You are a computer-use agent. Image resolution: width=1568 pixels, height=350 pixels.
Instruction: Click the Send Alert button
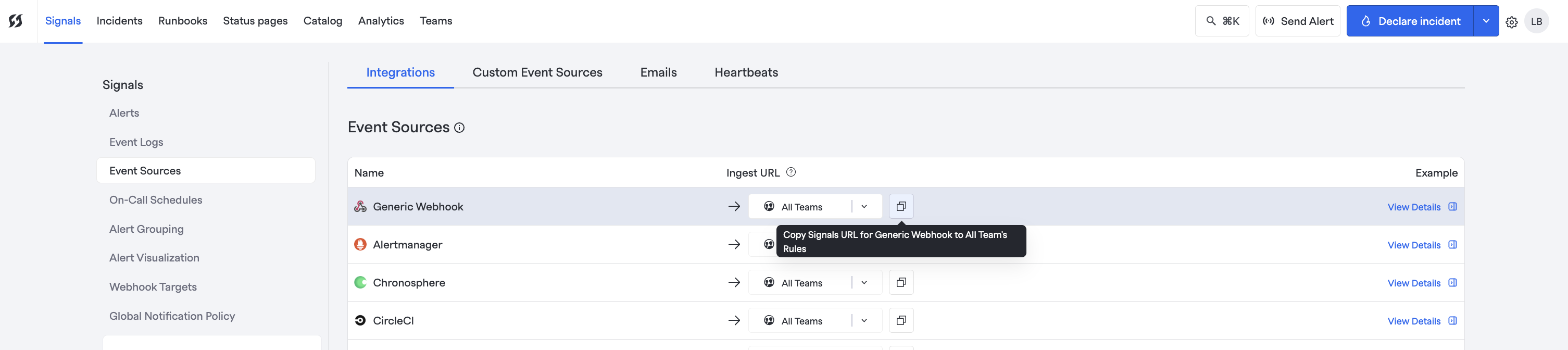point(1298,21)
